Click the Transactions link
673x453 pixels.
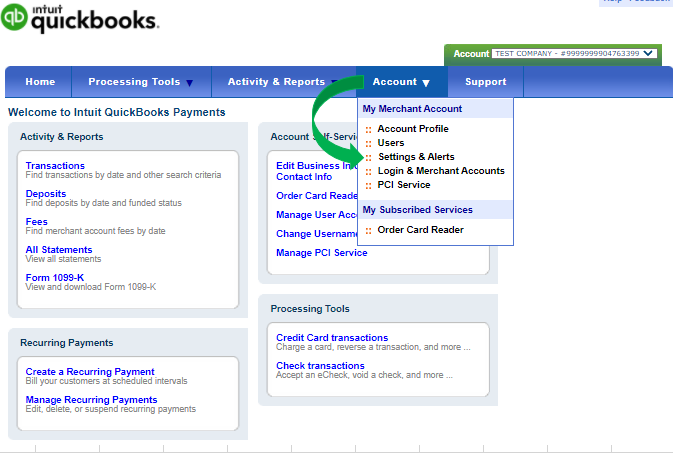click(55, 165)
